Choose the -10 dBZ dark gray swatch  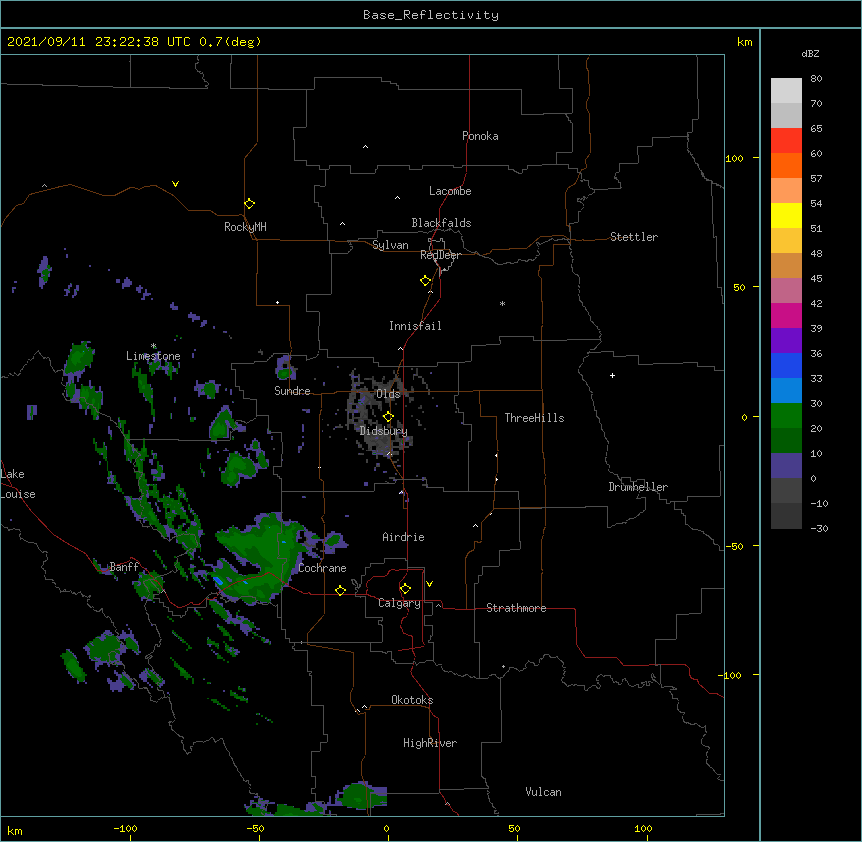tap(786, 516)
